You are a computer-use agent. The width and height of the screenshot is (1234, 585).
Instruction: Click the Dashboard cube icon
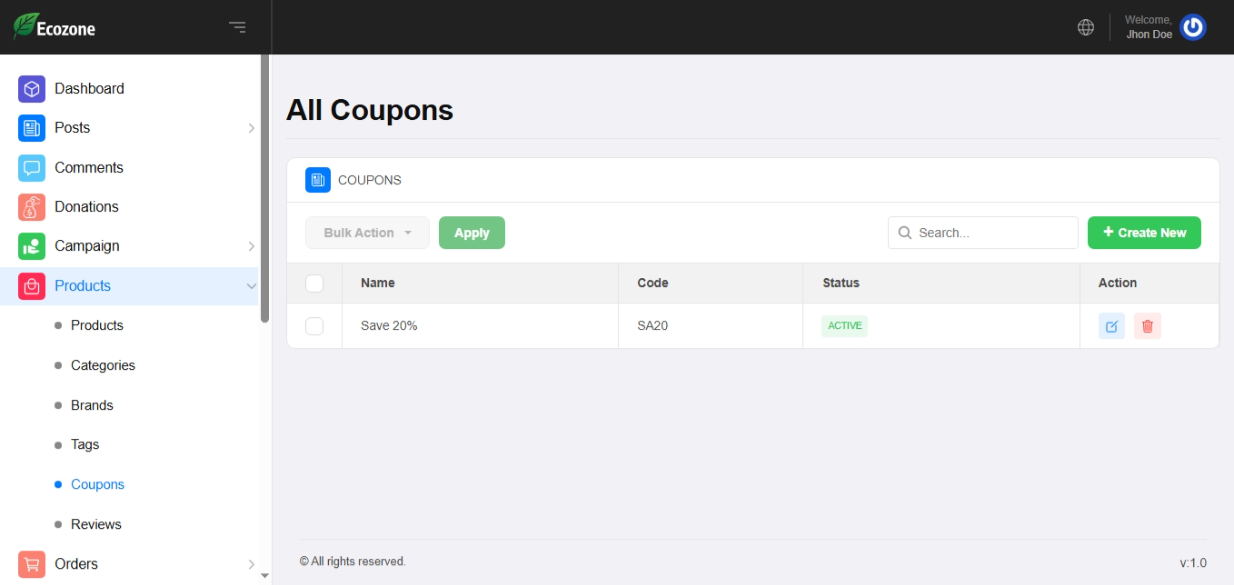pos(32,89)
